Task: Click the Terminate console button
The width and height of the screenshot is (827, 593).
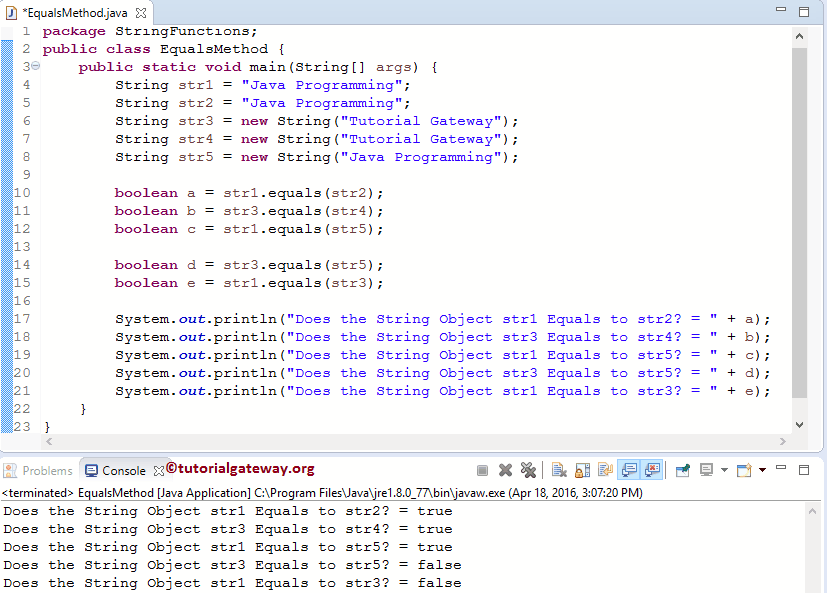Action: (482, 470)
